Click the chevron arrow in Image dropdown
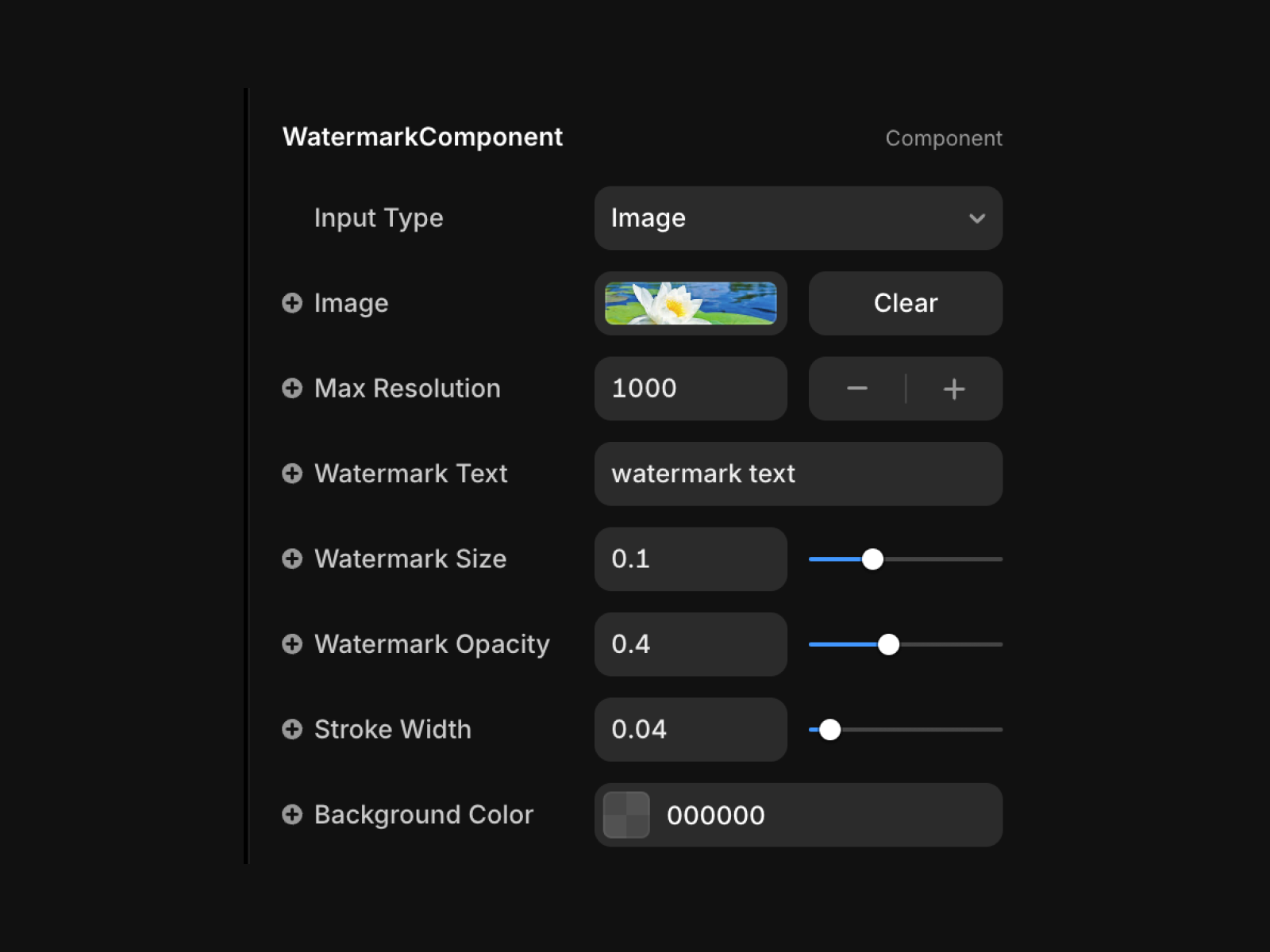The width and height of the screenshot is (1270, 952). pyautogui.click(x=977, y=218)
